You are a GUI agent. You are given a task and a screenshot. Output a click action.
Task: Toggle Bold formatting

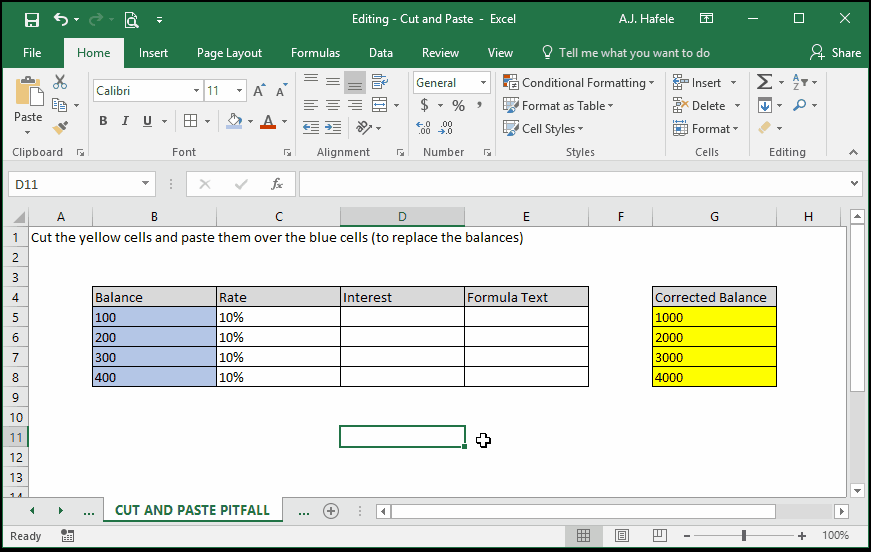(103, 121)
